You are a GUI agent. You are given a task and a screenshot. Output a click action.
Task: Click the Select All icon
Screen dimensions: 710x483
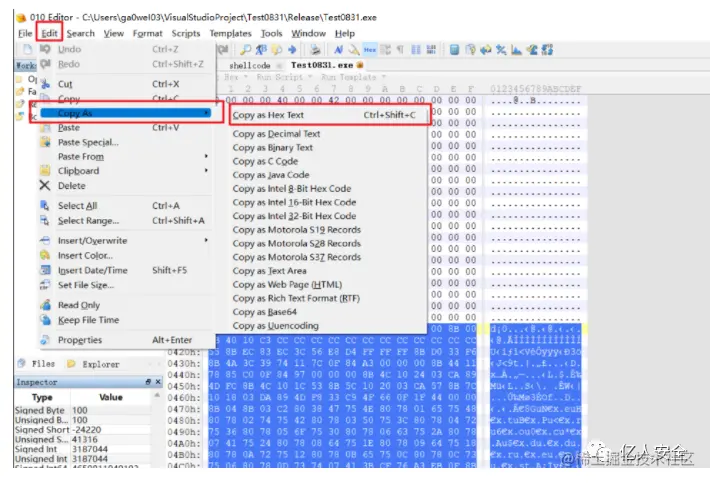[x=45, y=206]
